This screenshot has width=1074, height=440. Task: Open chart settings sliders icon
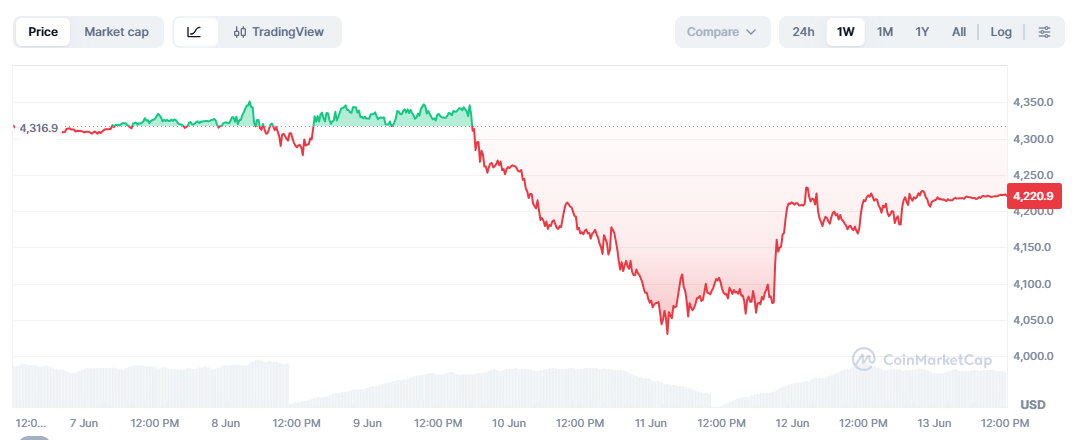point(1044,32)
